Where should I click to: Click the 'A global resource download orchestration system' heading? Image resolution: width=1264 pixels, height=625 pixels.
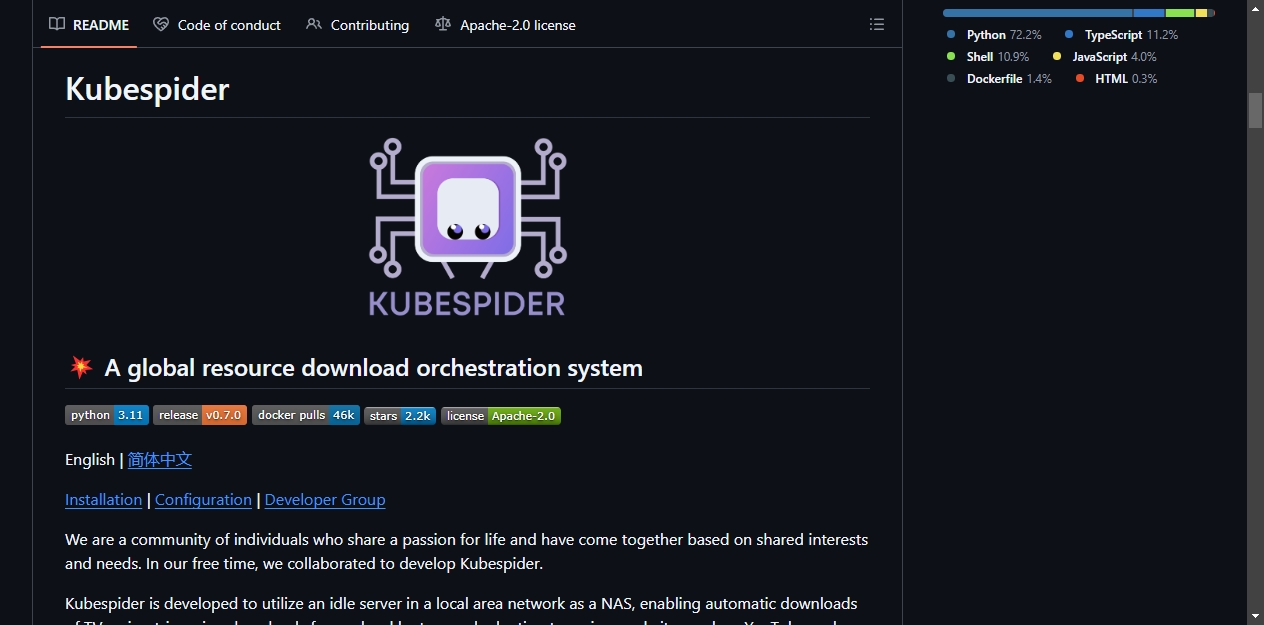[x=373, y=368]
